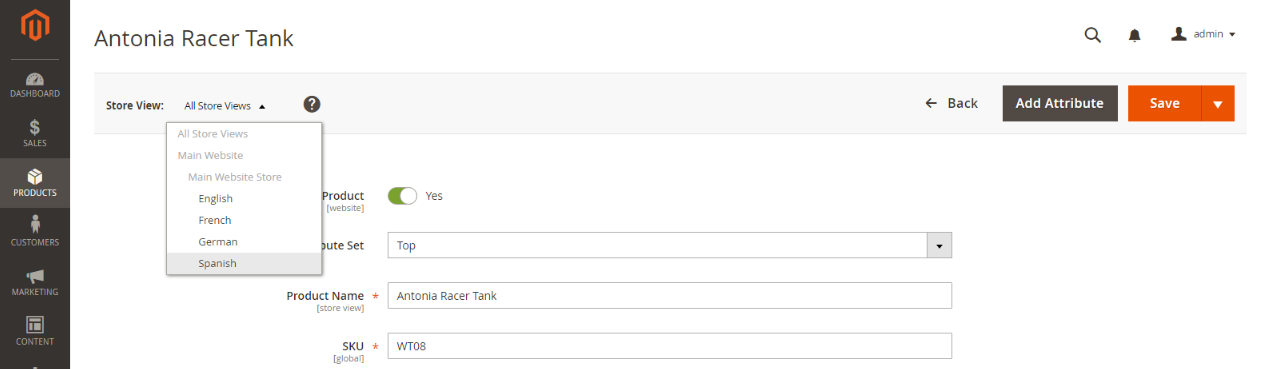Open the Dashboard sidebar icon
1270x369 pixels.
35,78
